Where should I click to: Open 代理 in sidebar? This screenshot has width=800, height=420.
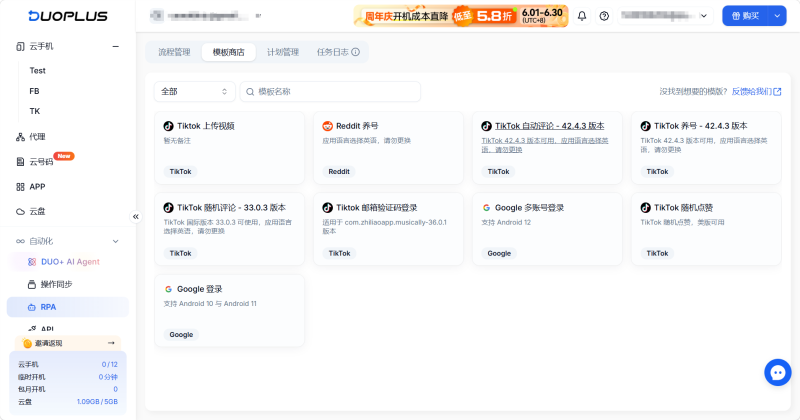coord(37,137)
